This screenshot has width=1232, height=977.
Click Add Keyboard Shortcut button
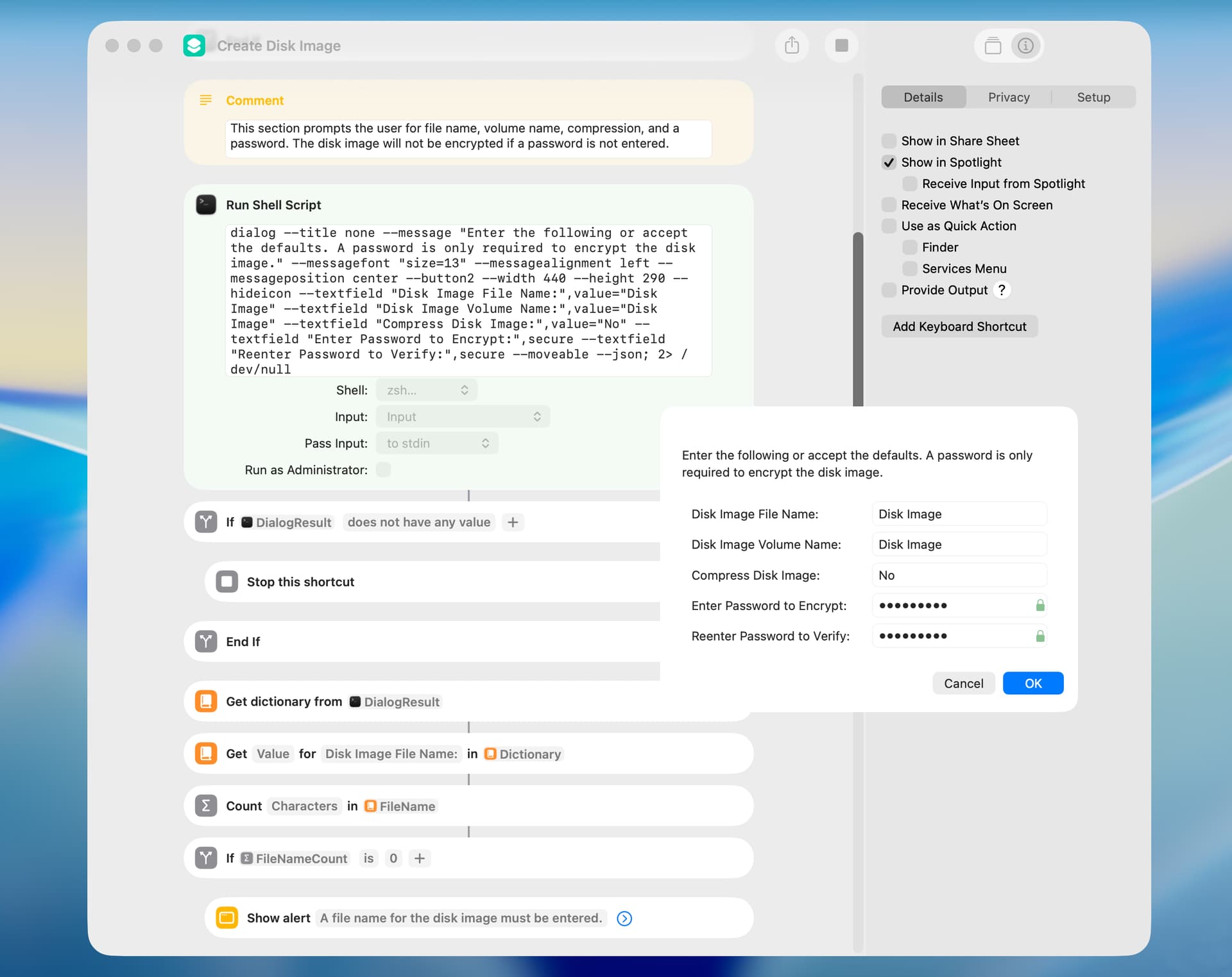click(x=959, y=327)
